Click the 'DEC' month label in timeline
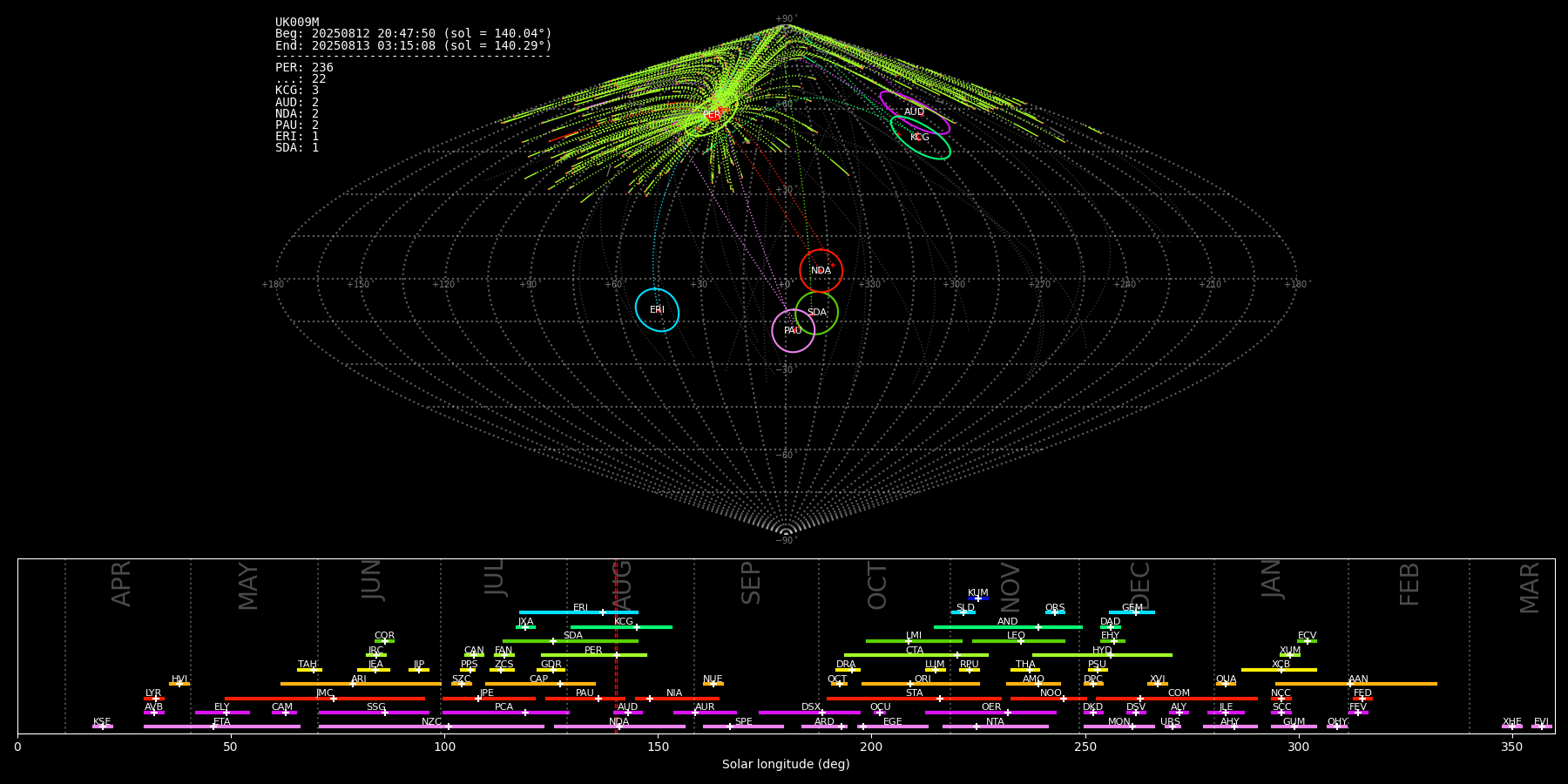1568x784 pixels. [1140, 585]
